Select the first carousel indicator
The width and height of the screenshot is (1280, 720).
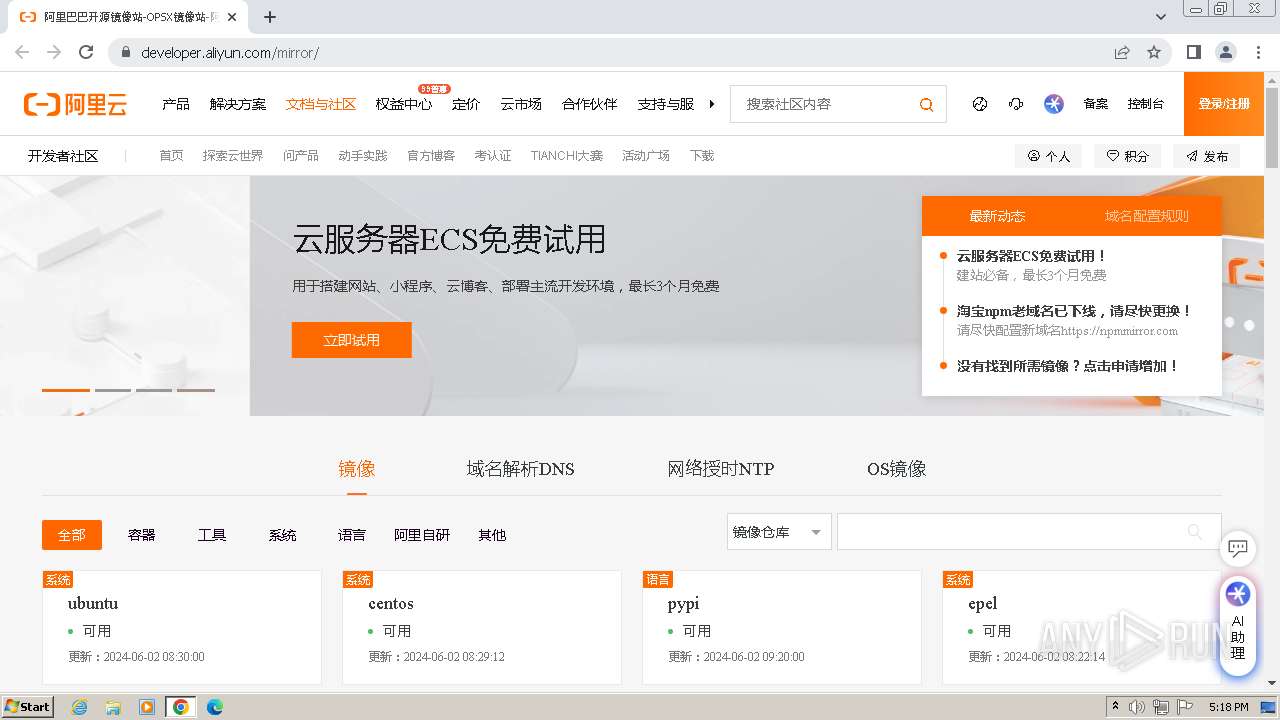click(66, 390)
